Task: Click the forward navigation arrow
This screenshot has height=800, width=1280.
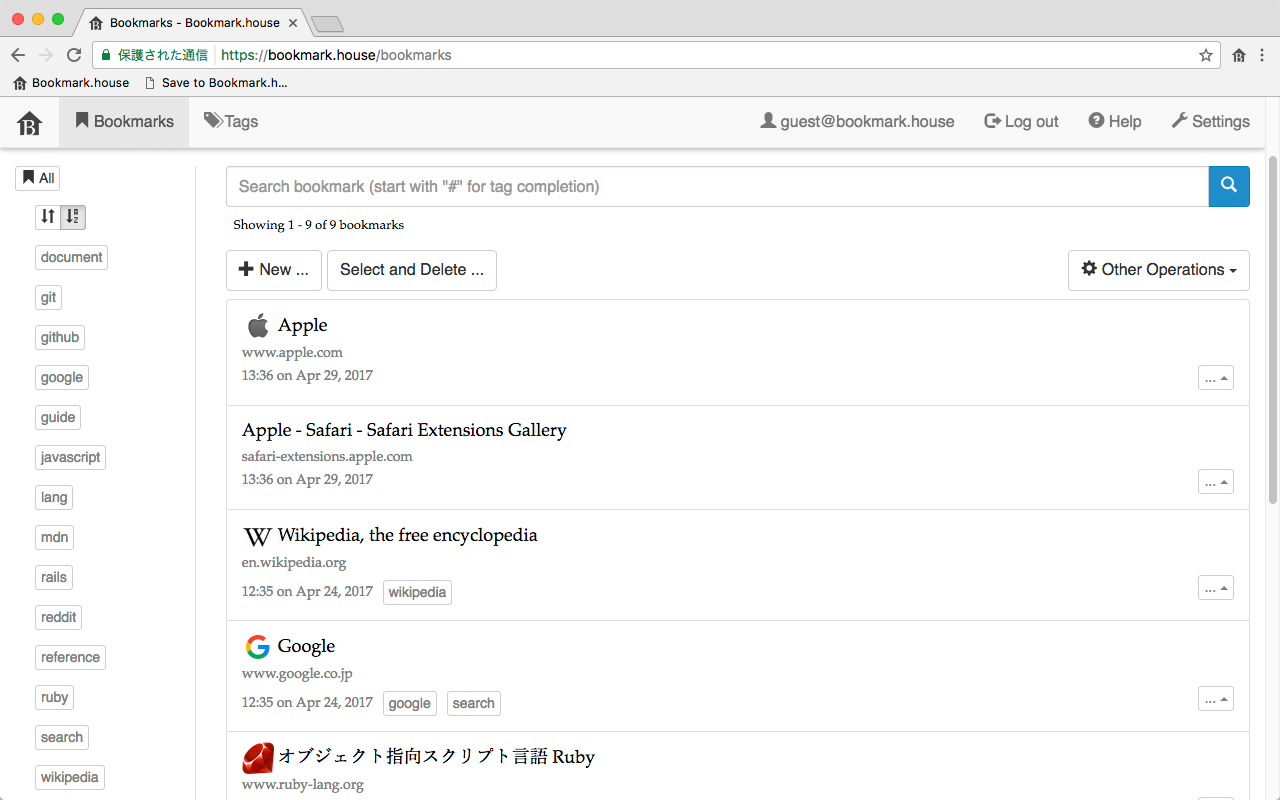Action: coord(46,55)
